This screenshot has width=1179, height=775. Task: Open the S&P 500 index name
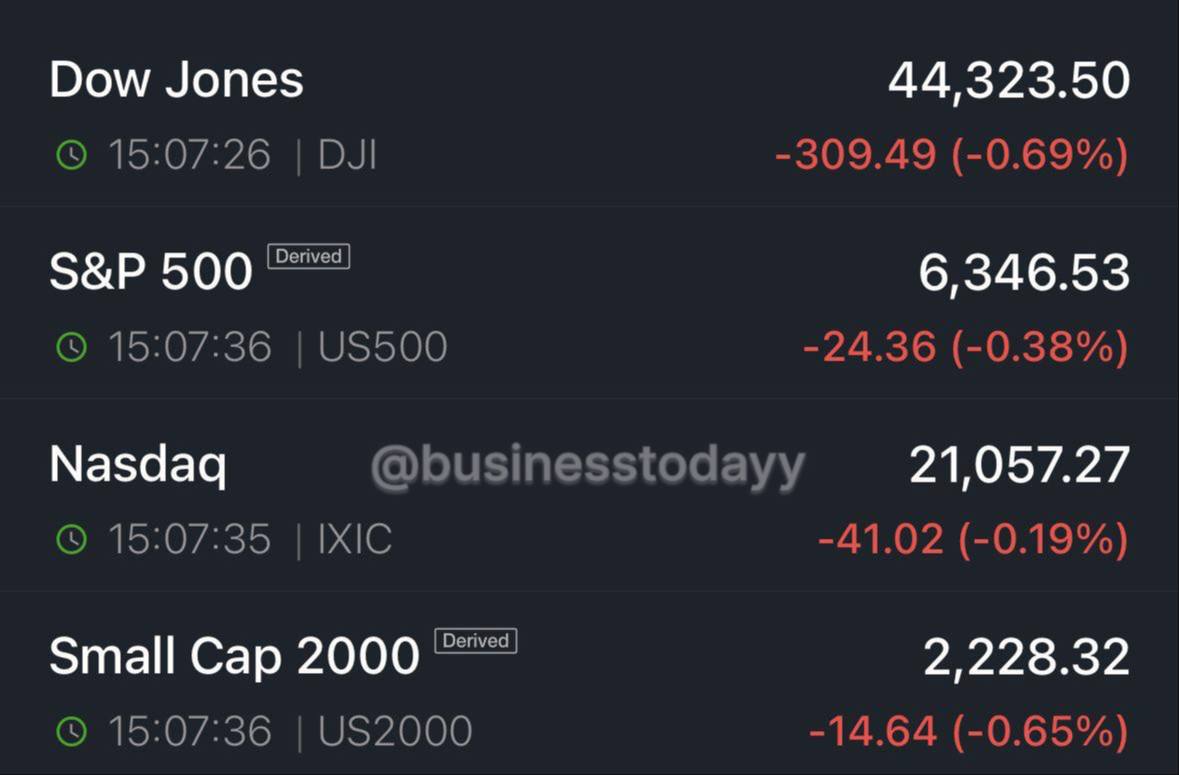point(151,271)
